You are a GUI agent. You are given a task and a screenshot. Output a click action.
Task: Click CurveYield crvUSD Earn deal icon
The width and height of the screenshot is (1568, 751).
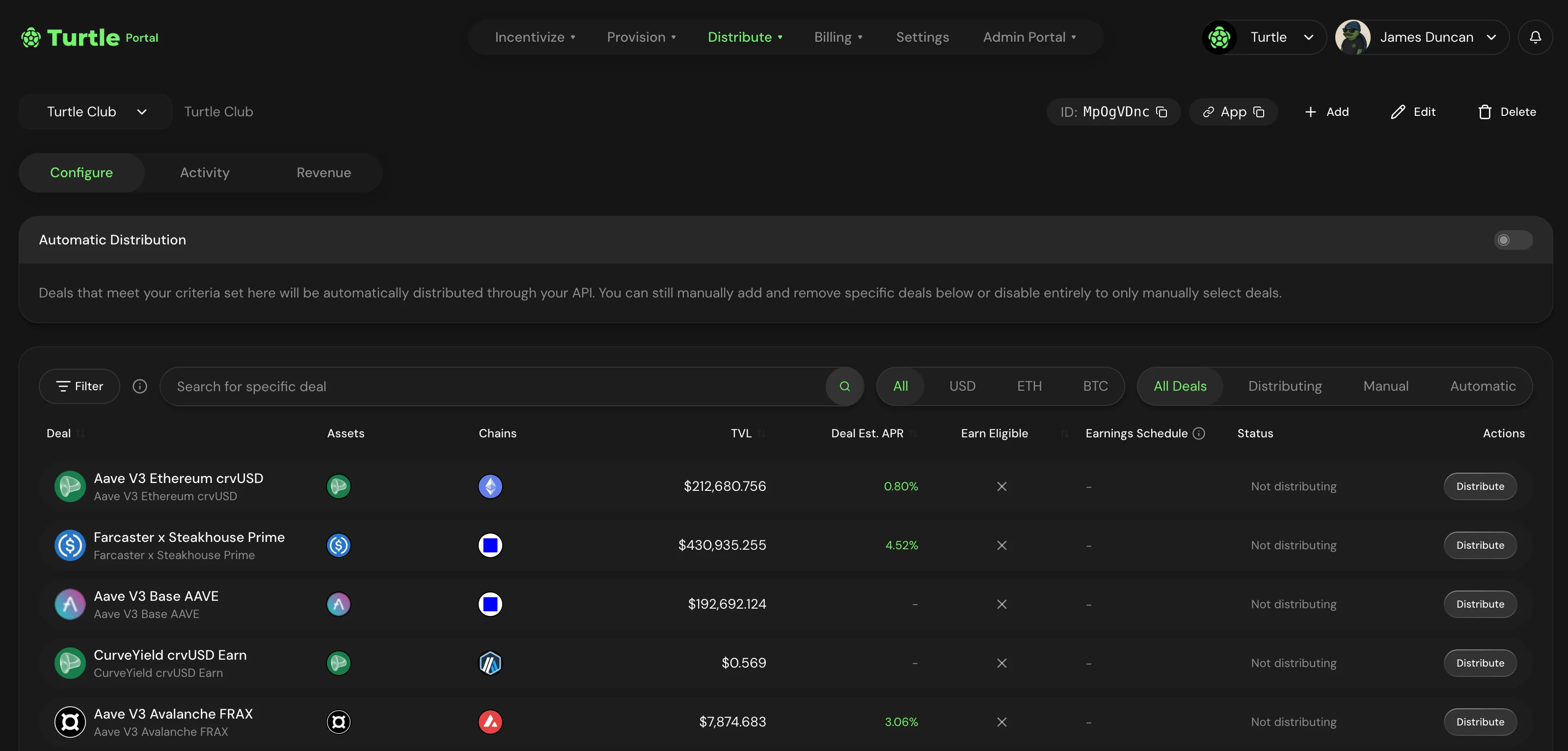click(70, 663)
